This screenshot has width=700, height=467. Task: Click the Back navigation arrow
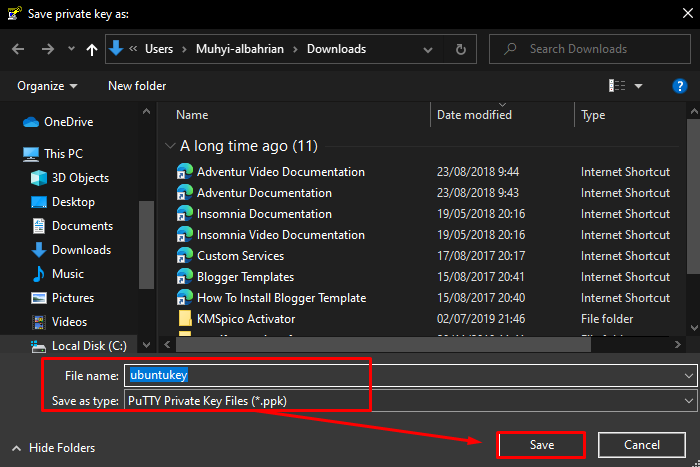pos(17,48)
